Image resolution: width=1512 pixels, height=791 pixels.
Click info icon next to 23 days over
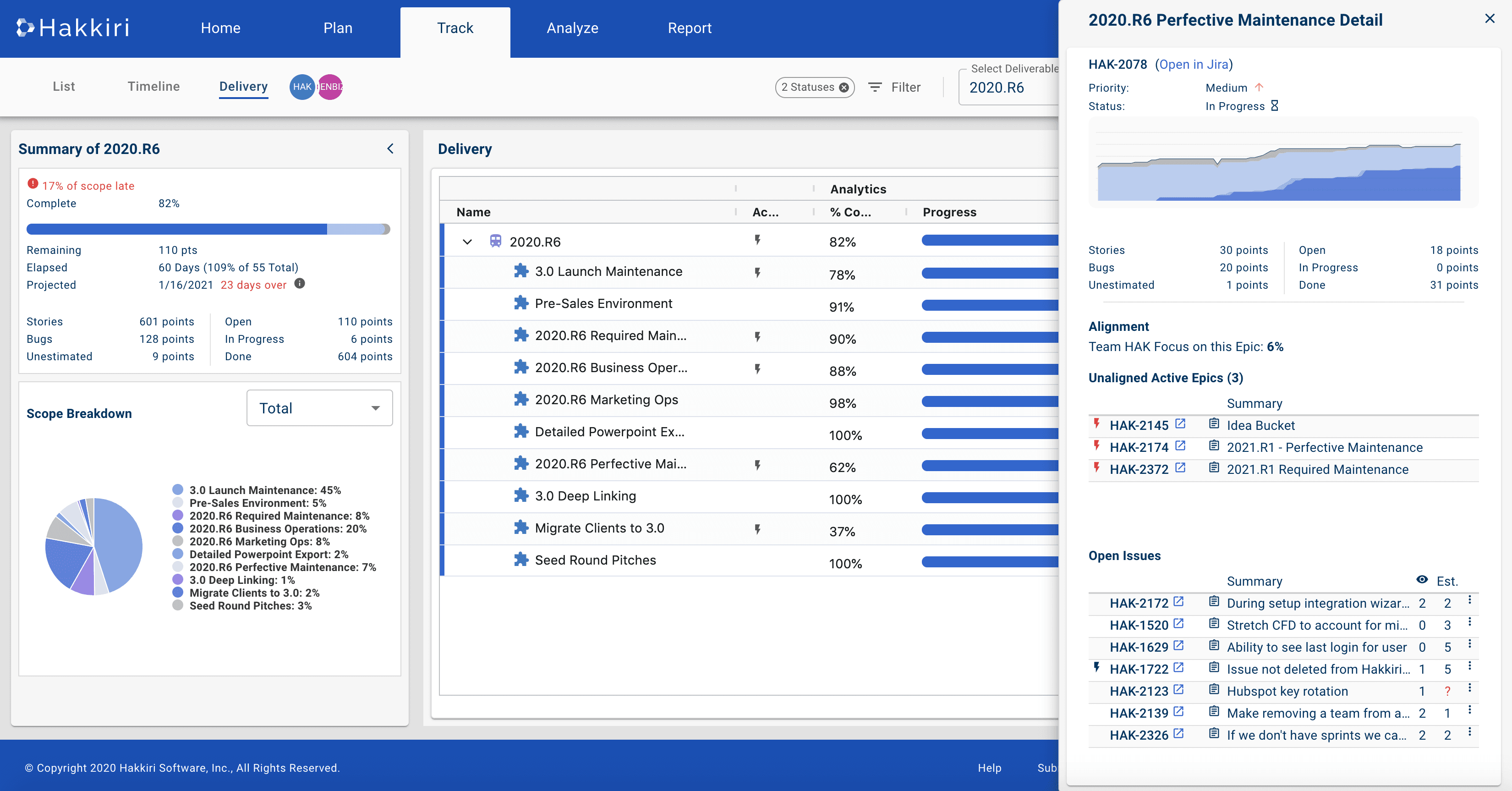299,284
